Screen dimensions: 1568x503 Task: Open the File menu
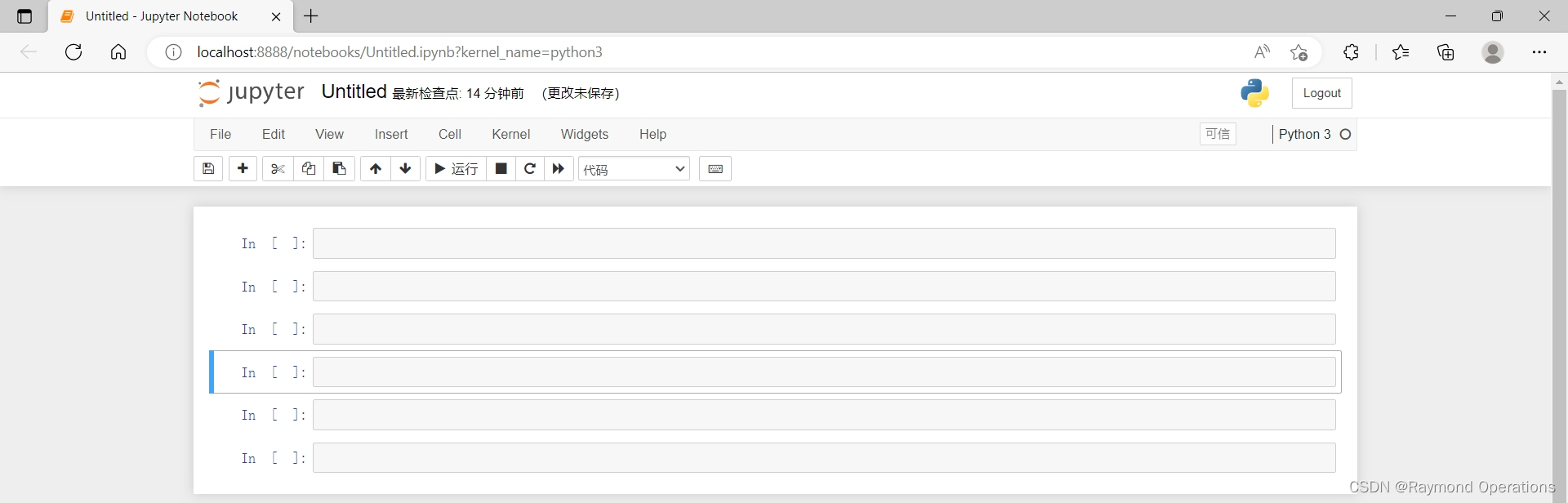point(220,135)
